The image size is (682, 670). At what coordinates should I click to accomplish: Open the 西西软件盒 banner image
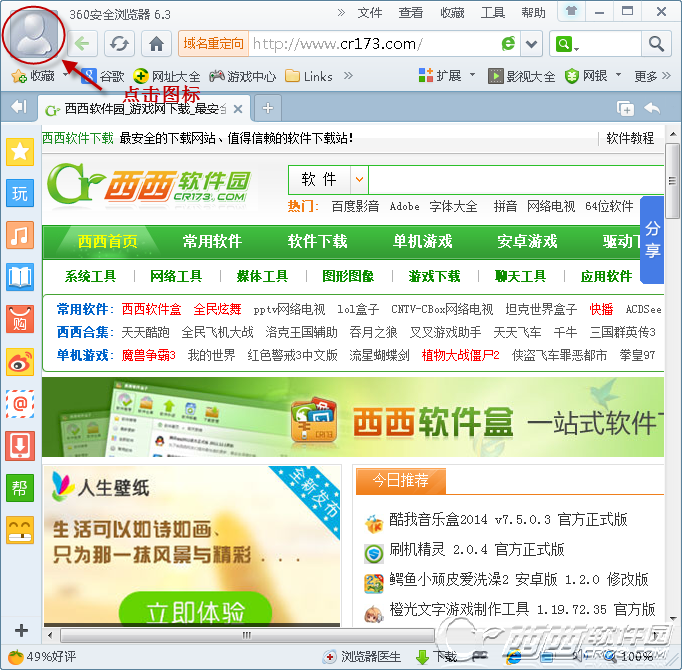353,417
